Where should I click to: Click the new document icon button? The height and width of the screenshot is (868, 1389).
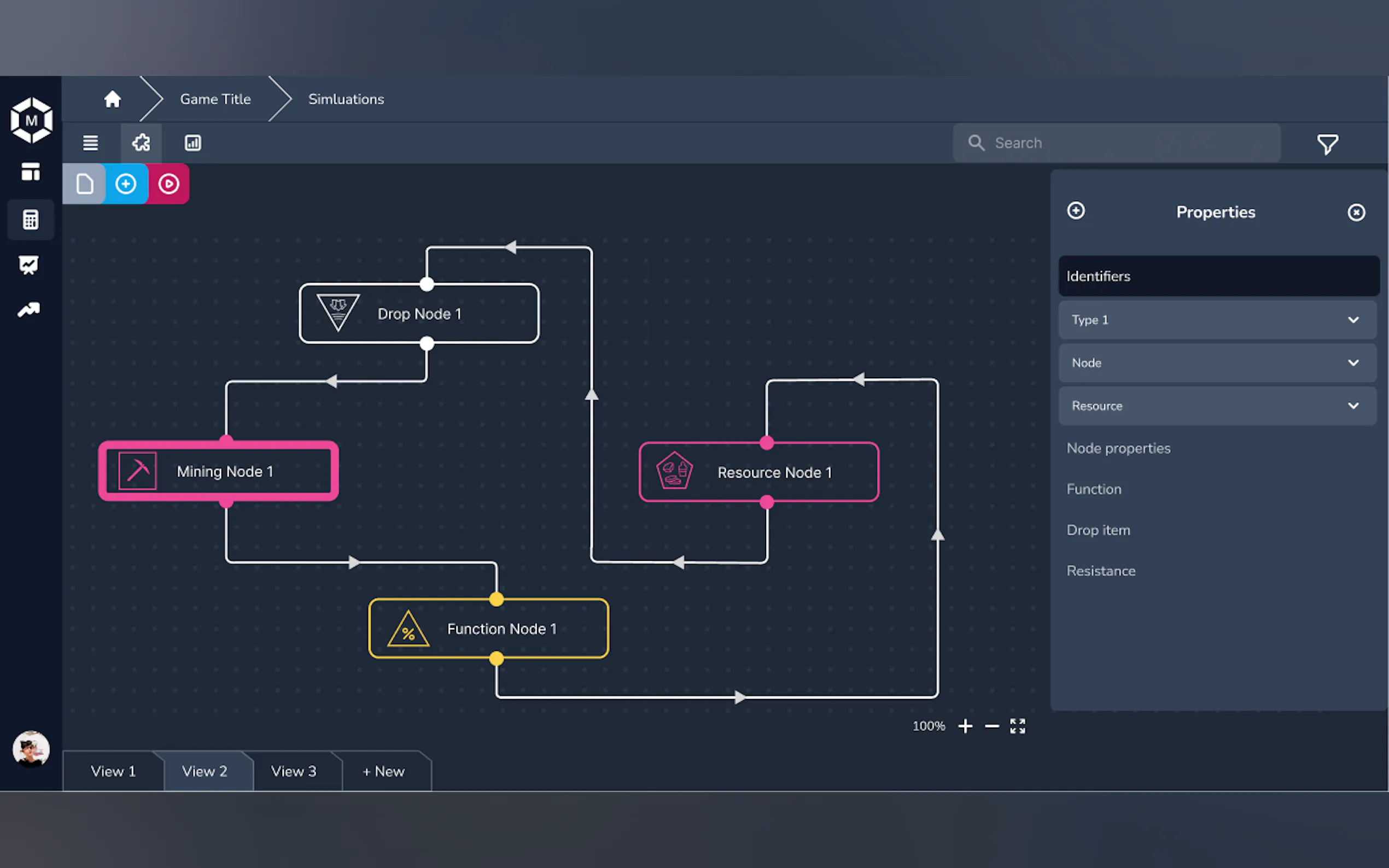click(x=84, y=184)
